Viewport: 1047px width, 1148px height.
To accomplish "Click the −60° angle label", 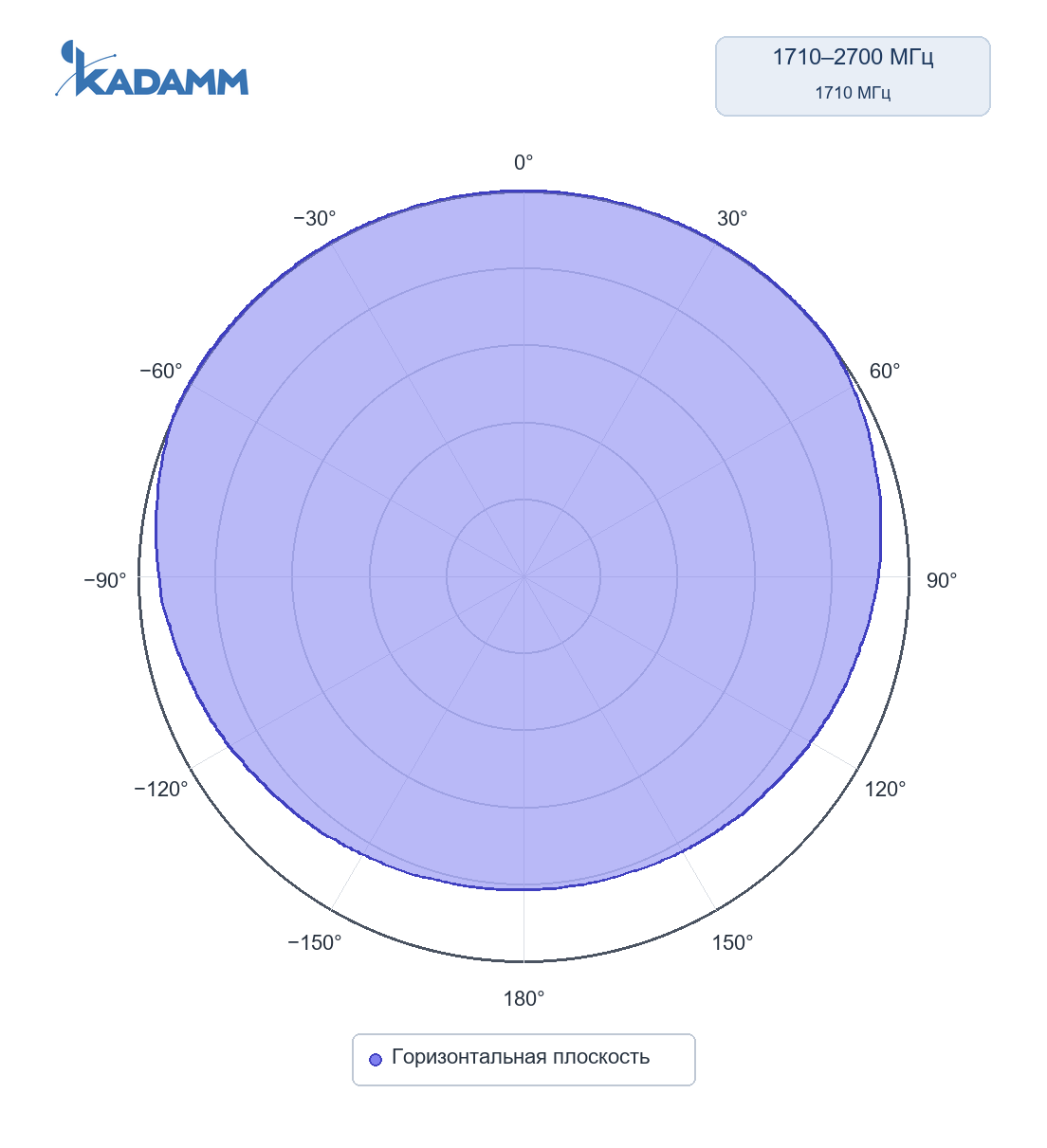I will point(161,371).
